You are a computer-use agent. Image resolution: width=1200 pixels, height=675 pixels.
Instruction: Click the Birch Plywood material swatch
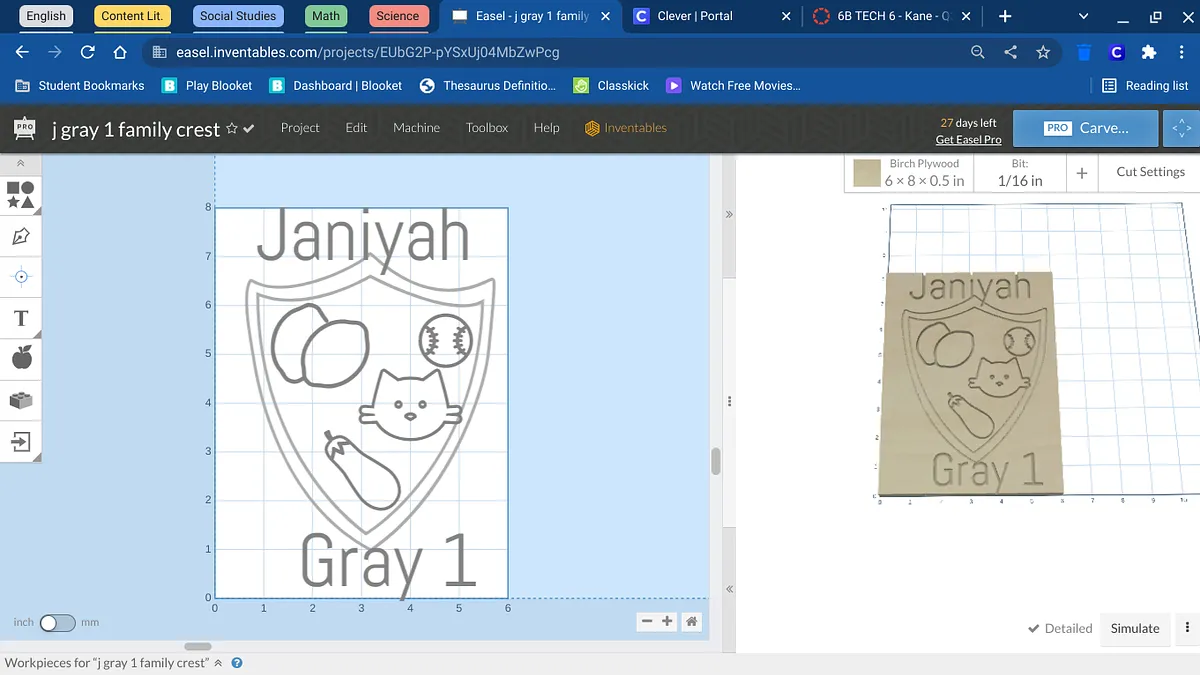(867, 173)
